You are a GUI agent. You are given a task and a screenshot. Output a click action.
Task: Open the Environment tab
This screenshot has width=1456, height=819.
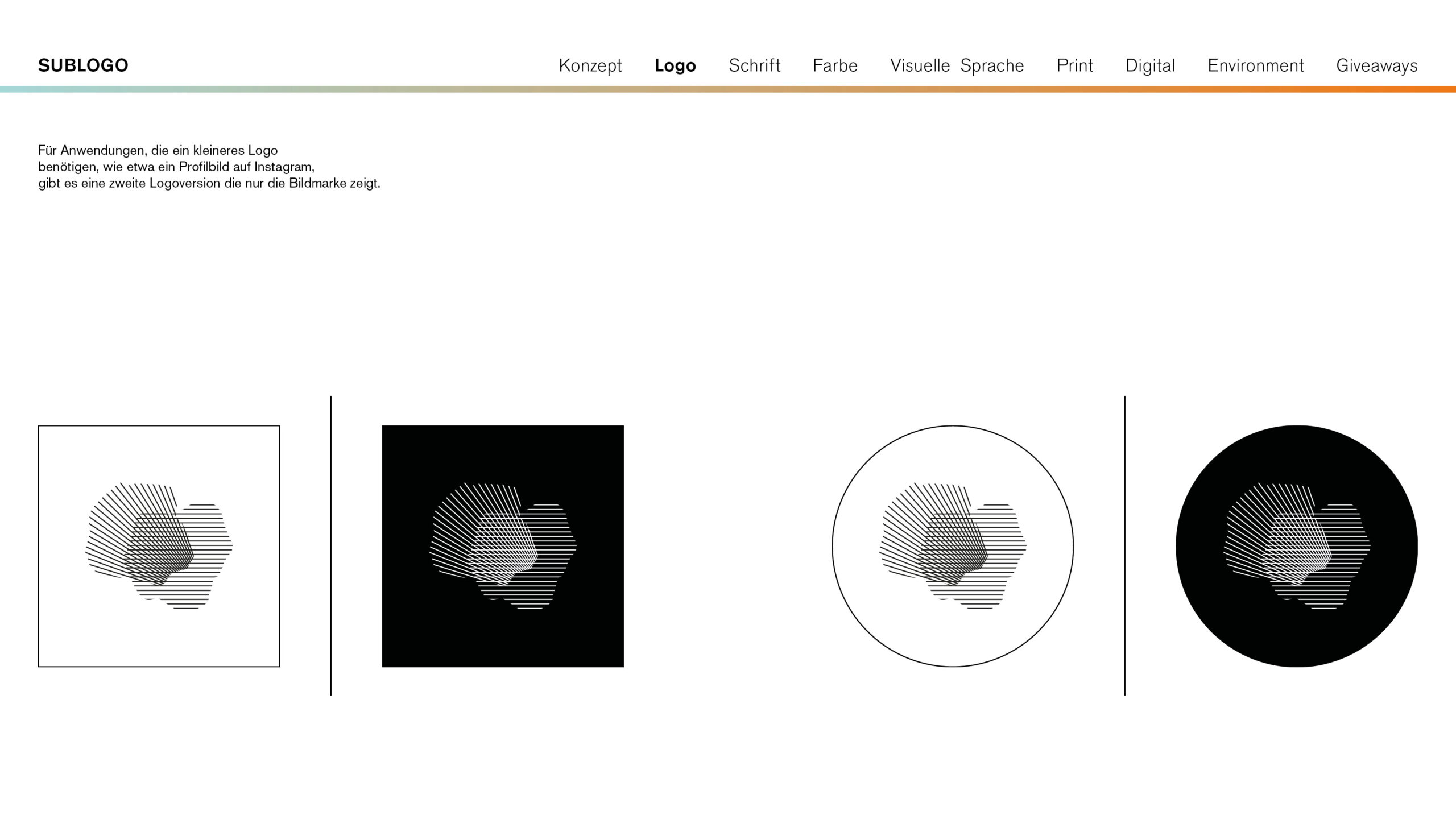[x=1255, y=65]
